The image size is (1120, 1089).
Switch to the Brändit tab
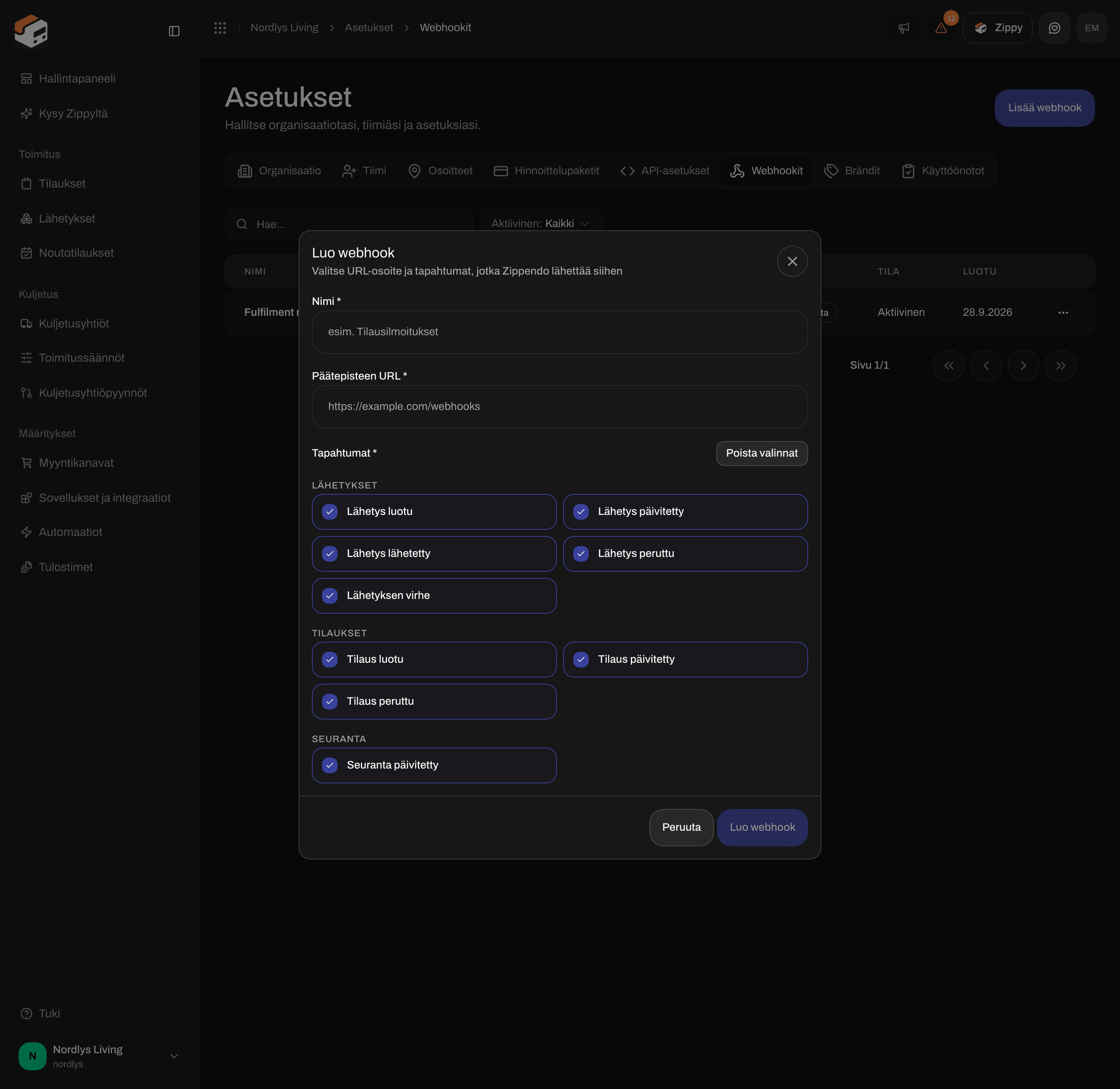click(x=852, y=171)
